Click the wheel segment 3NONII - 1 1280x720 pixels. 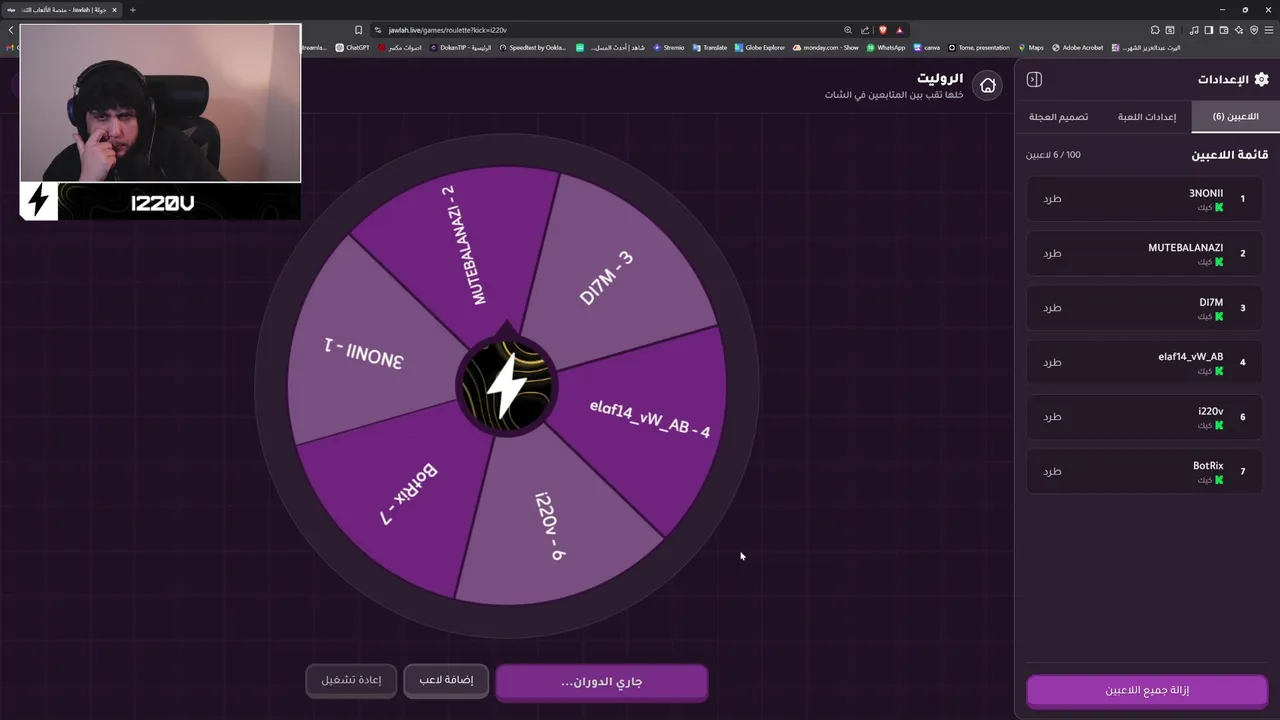[365, 352]
